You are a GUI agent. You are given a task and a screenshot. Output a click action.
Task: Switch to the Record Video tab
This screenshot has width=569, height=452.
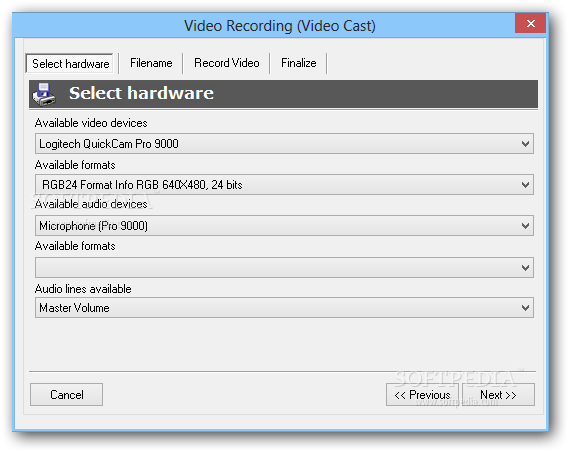226,63
